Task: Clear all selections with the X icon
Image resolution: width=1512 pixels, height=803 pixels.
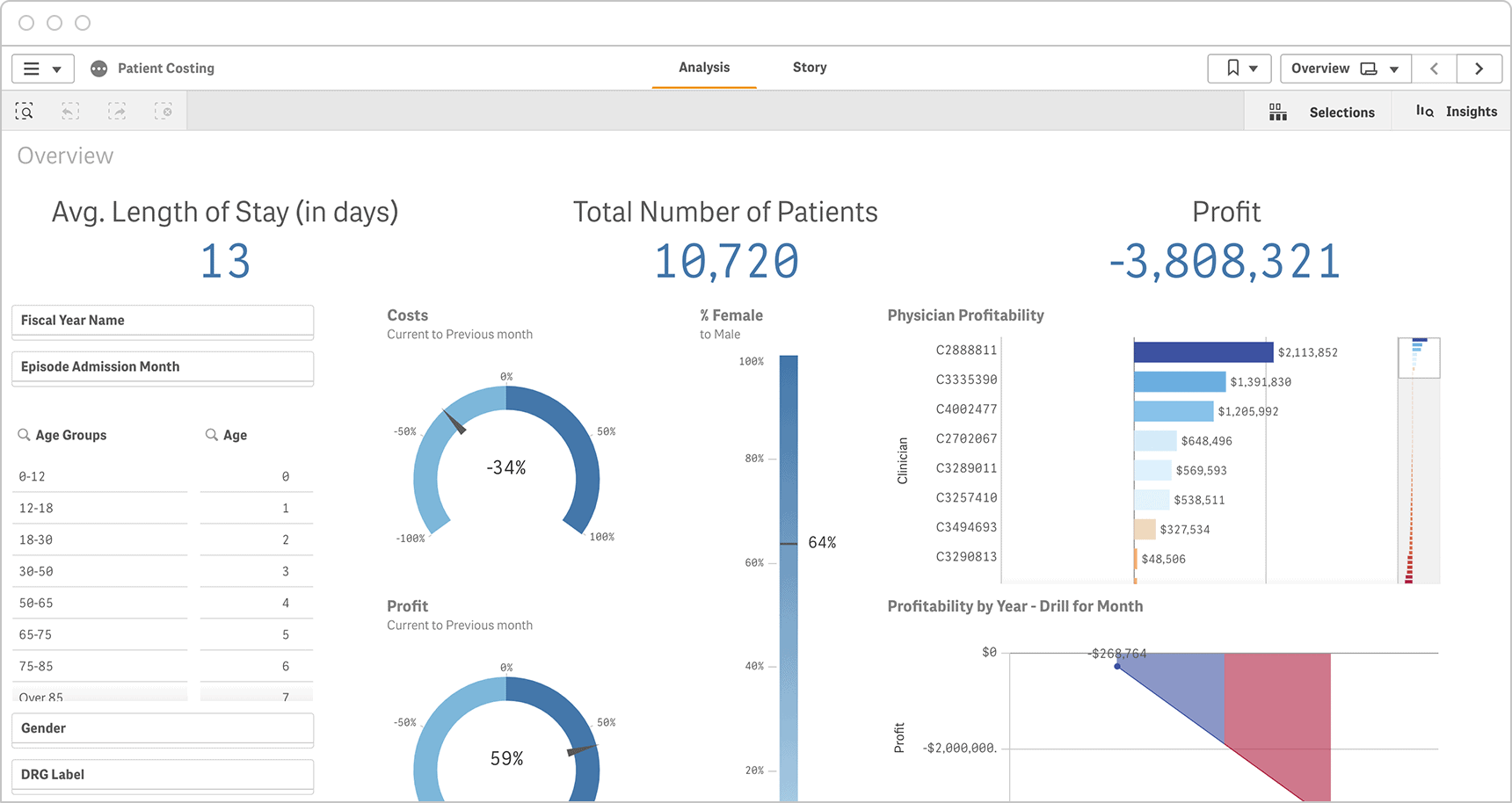Action: pyautogui.click(x=164, y=111)
